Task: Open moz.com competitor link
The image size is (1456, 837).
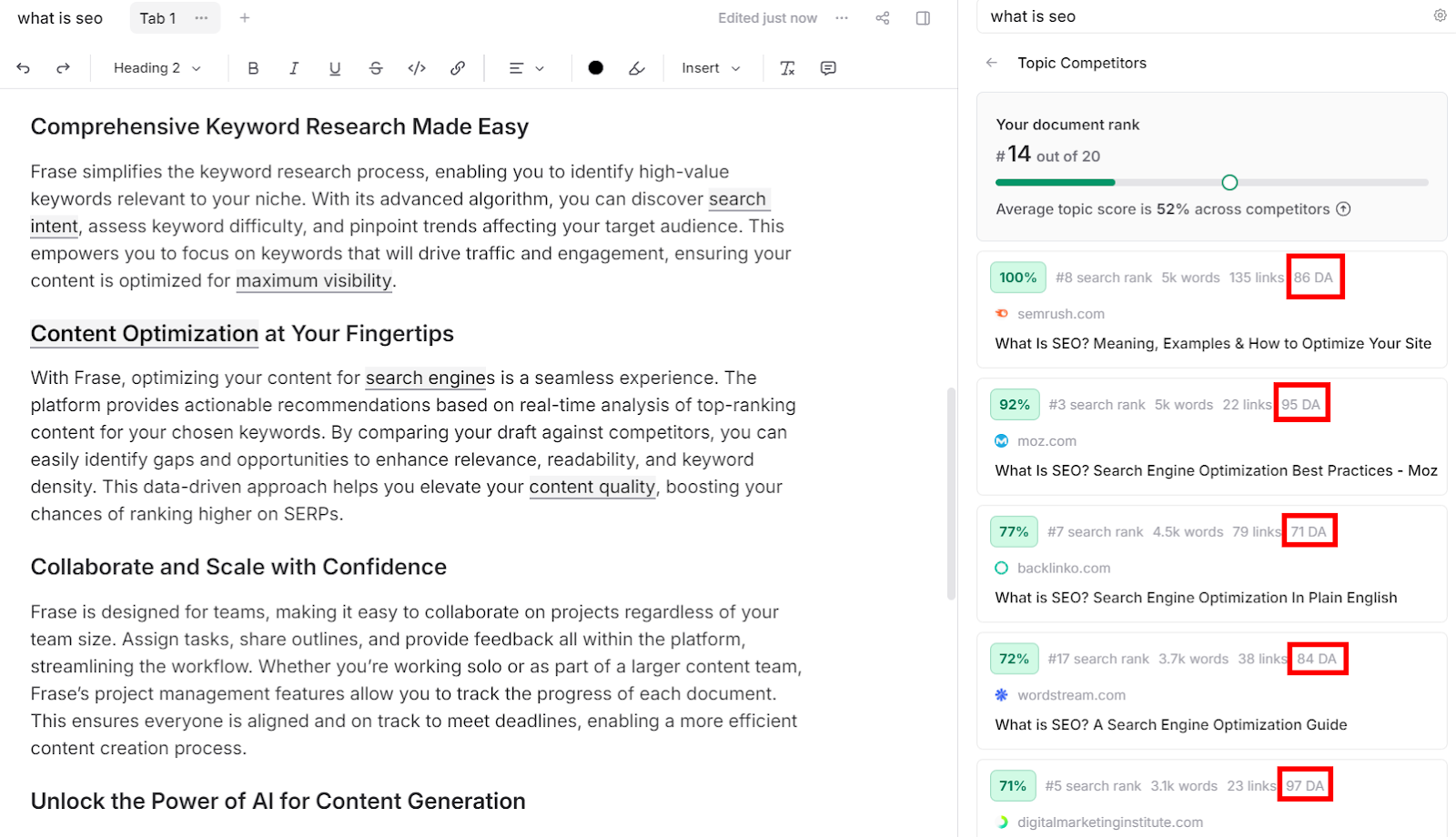Action: tap(1046, 441)
